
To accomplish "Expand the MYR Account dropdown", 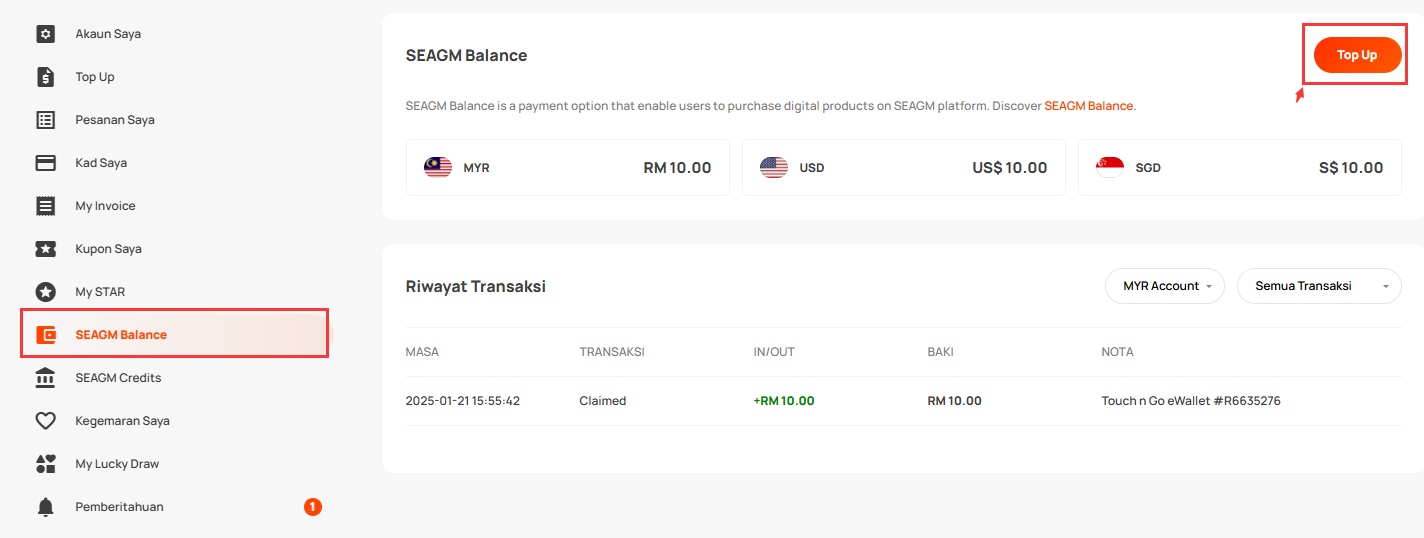I will tap(1165, 286).
